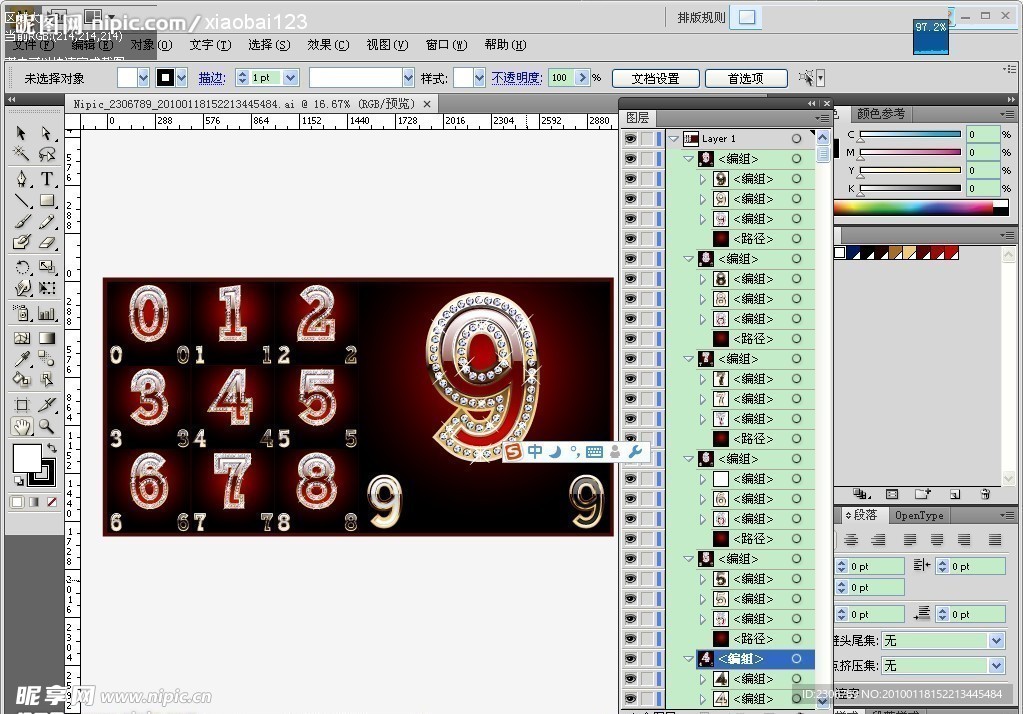The width and height of the screenshot is (1023, 714).
Task: Select the Type tool
Action: click(46, 179)
